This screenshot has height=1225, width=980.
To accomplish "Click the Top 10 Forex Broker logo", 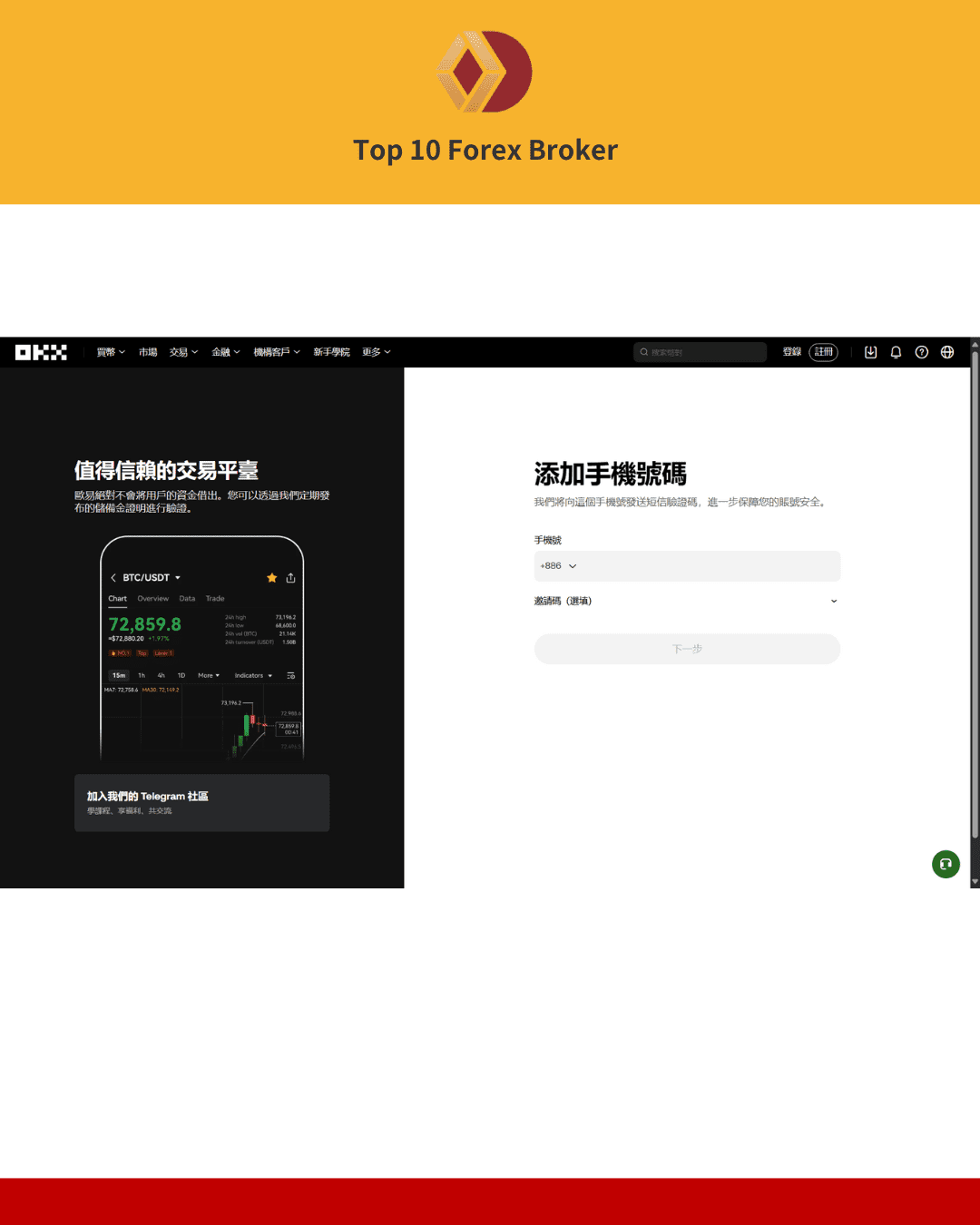I will [485, 73].
